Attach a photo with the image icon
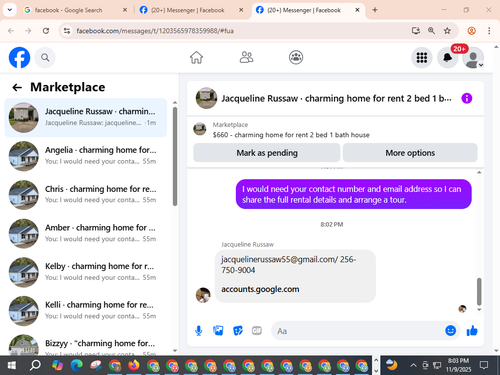Screen dimensions: 500x375 [218, 330]
